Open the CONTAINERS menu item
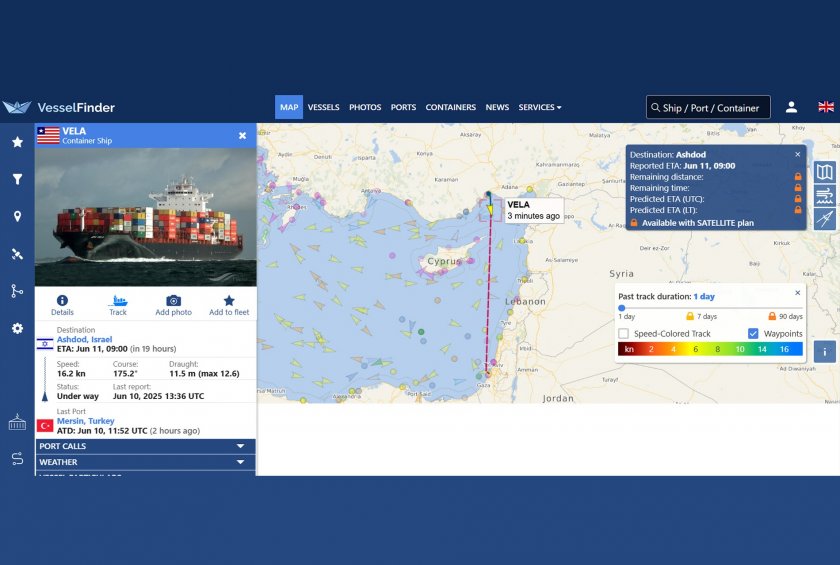The width and height of the screenshot is (840, 565). (x=451, y=107)
